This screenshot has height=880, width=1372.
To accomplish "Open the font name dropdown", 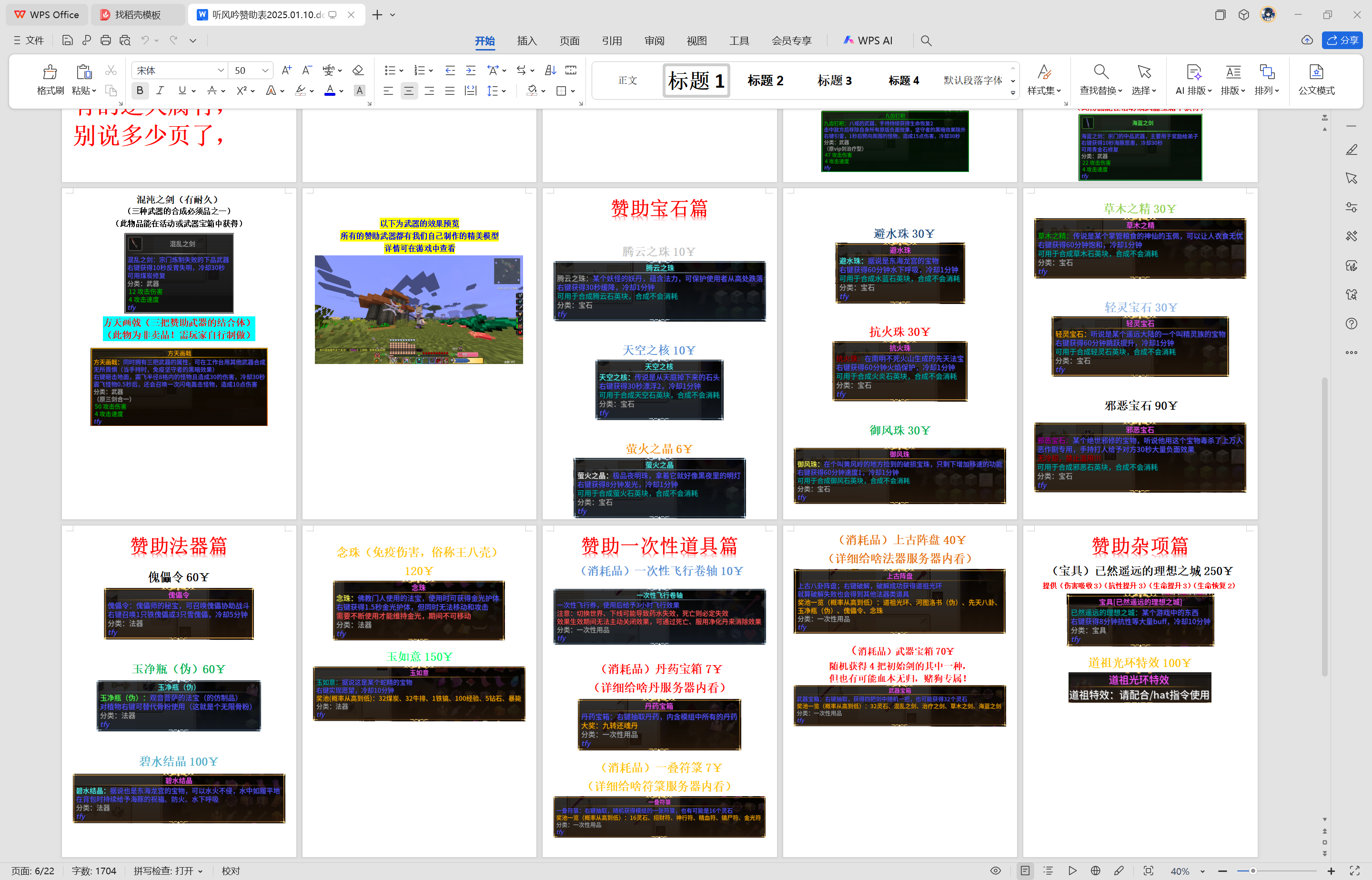I will (221, 71).
